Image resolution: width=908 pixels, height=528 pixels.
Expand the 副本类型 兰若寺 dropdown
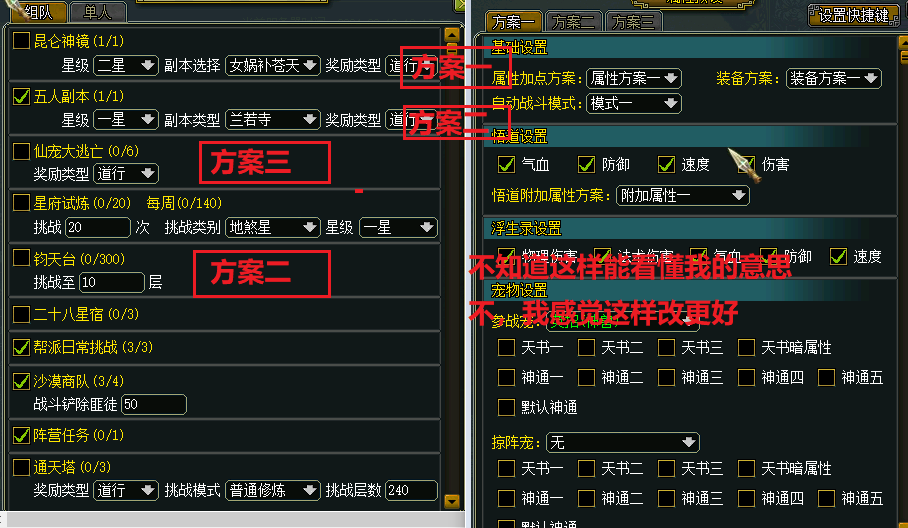pyautogui.click(x=273, y=120)
